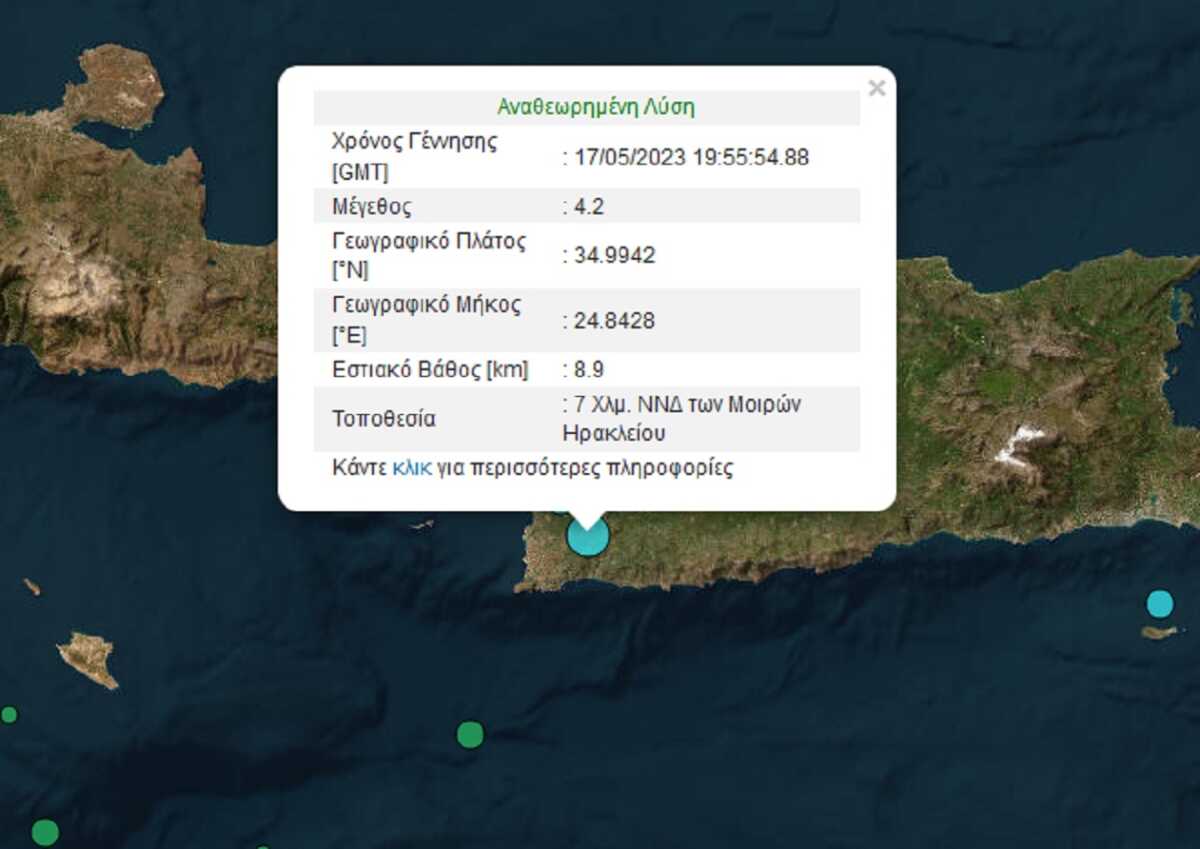1200x849 pixels.
Task: Click the 'Μέγεθος' row label
Action: [x=372, y=207]
